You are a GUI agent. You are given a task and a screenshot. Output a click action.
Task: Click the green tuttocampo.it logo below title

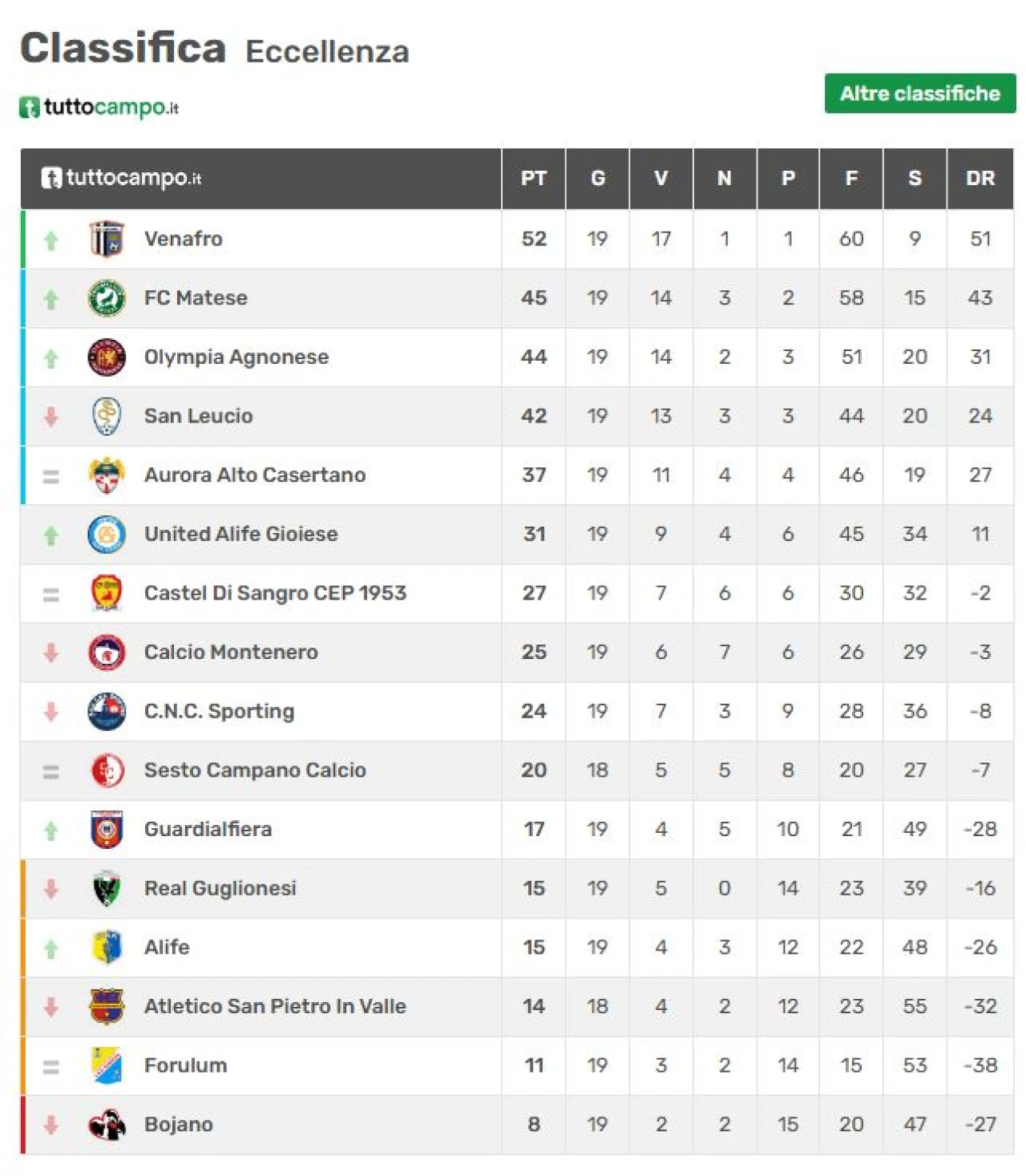point(99,107)
